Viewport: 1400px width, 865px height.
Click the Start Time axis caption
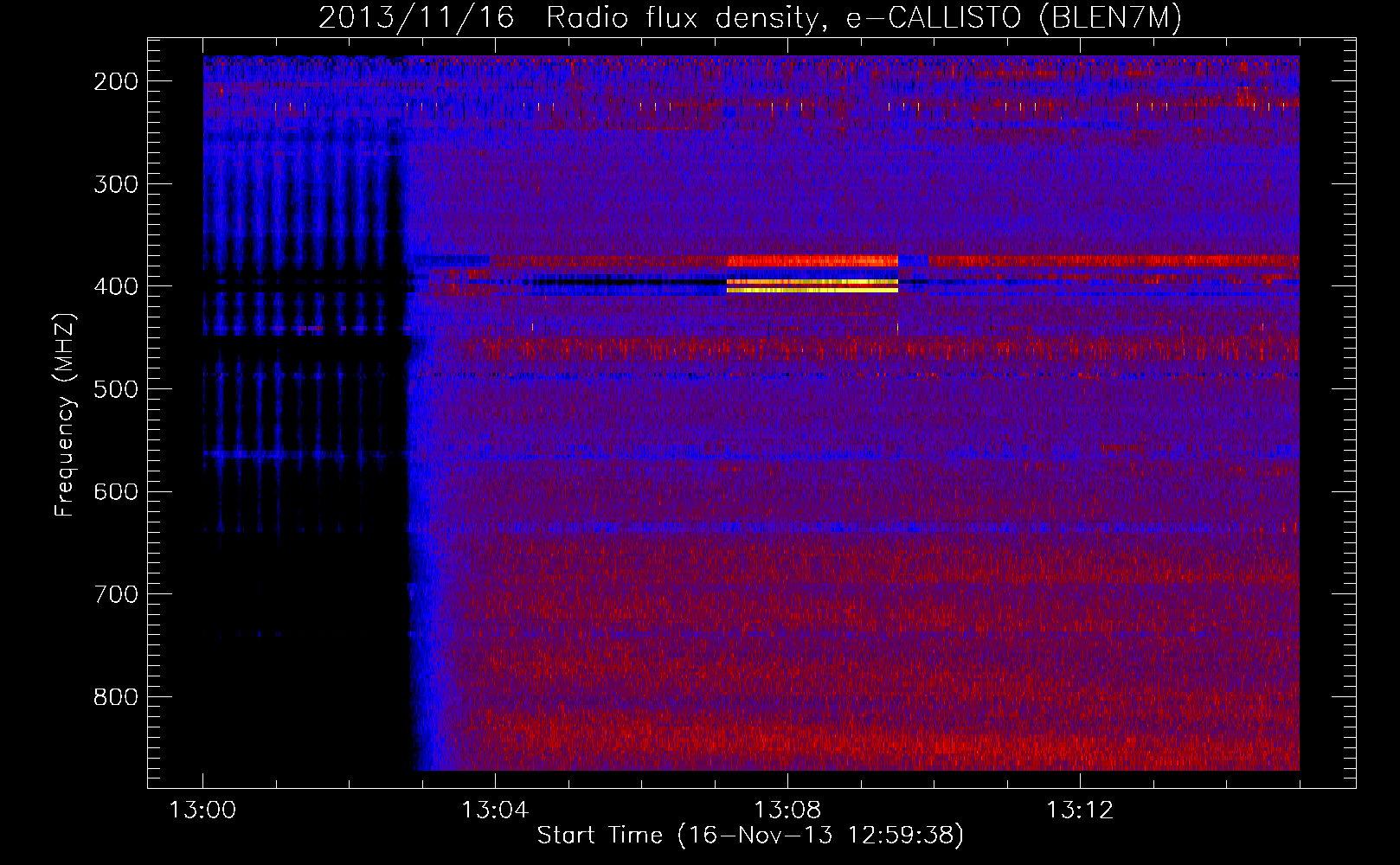tap(750, 836)
